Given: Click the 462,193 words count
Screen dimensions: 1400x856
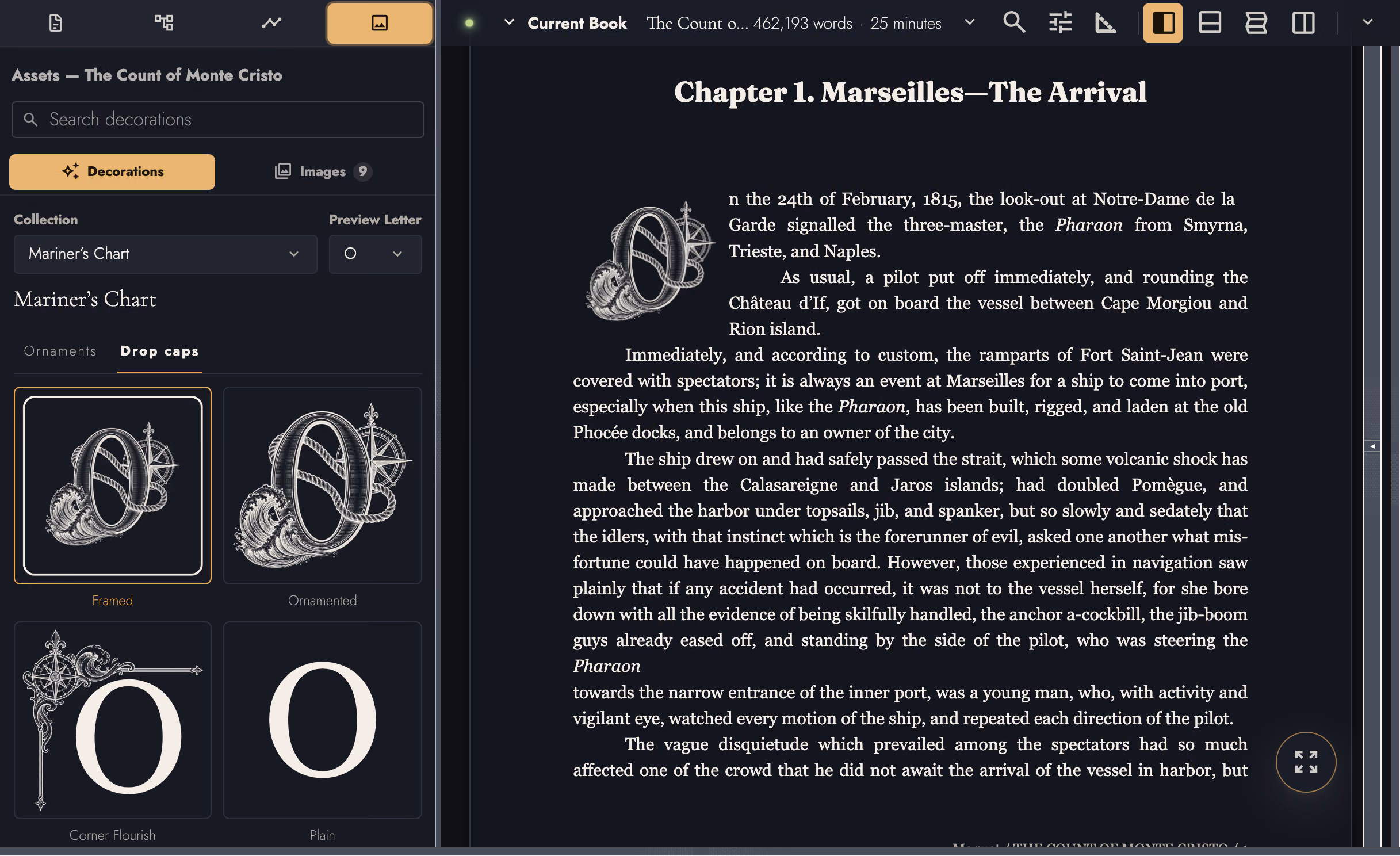Looking at the screenshot, I should point(802,23).
